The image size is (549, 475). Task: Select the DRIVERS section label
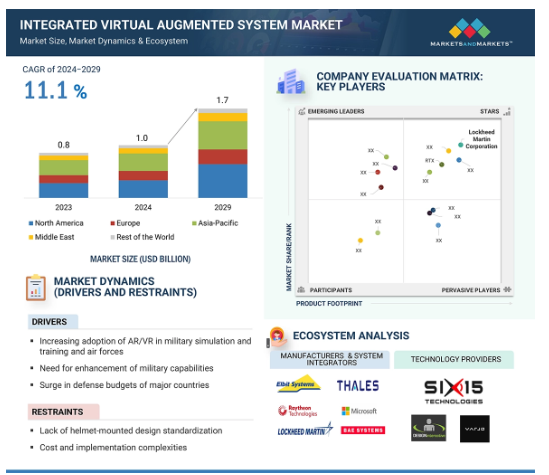point(53,322)
